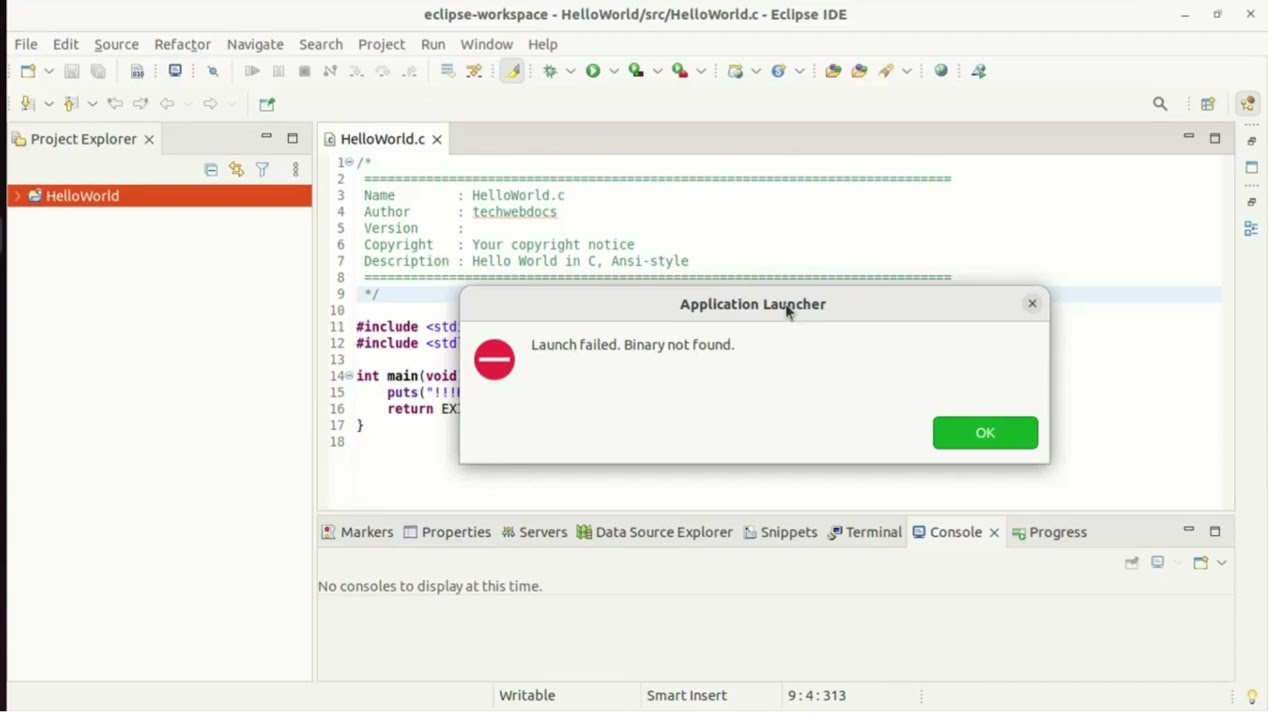1280x720 pixels.
Task: Switch to the Servers tab
Action: (534, 533)
